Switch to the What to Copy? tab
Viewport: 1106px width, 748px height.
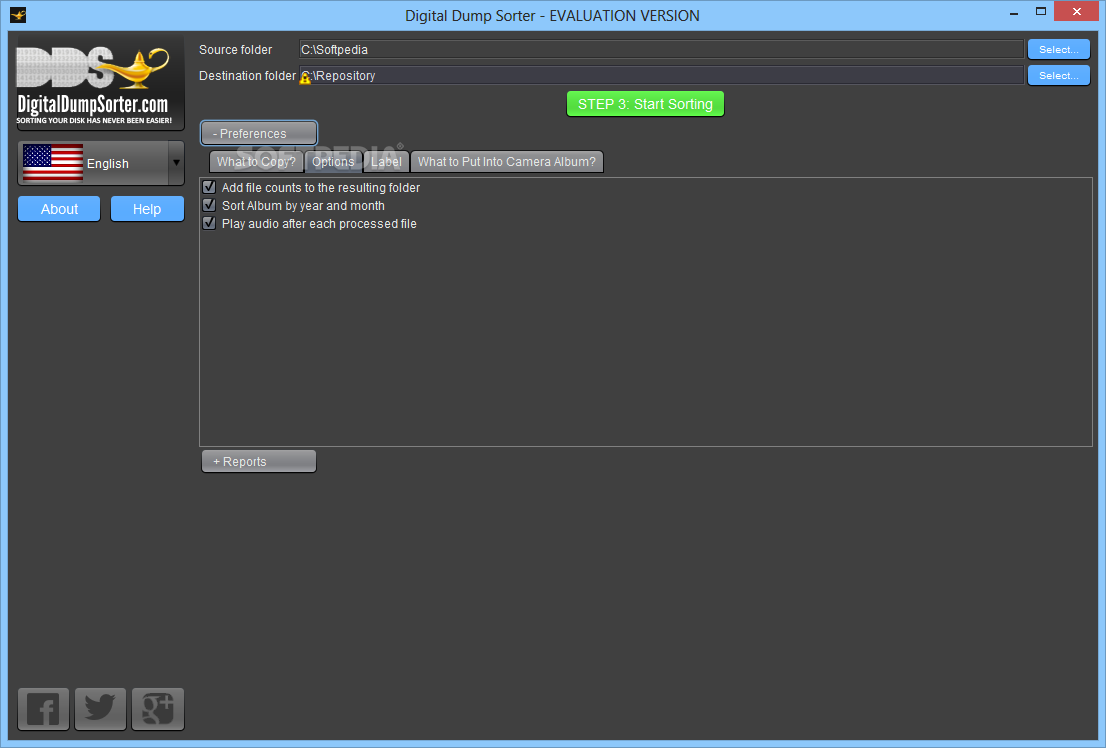pyautogui.click(x=256, y=162)
